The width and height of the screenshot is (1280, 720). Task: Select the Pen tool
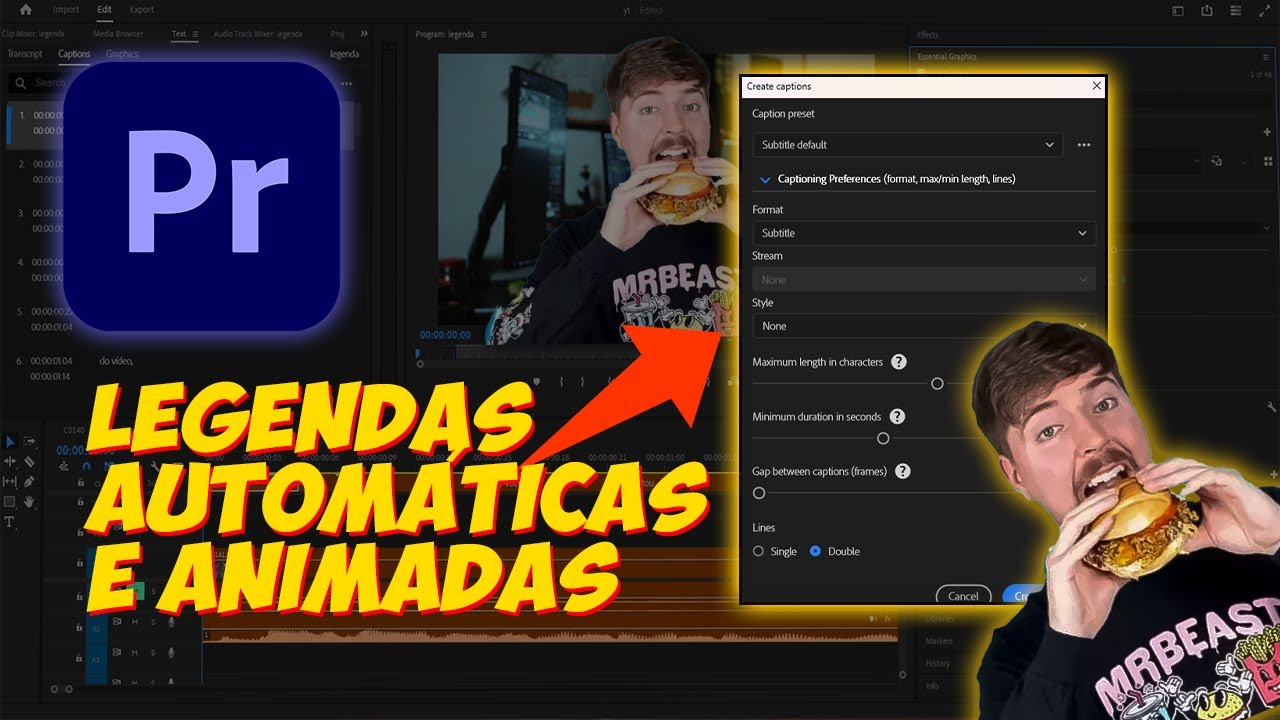click(29, 481)
